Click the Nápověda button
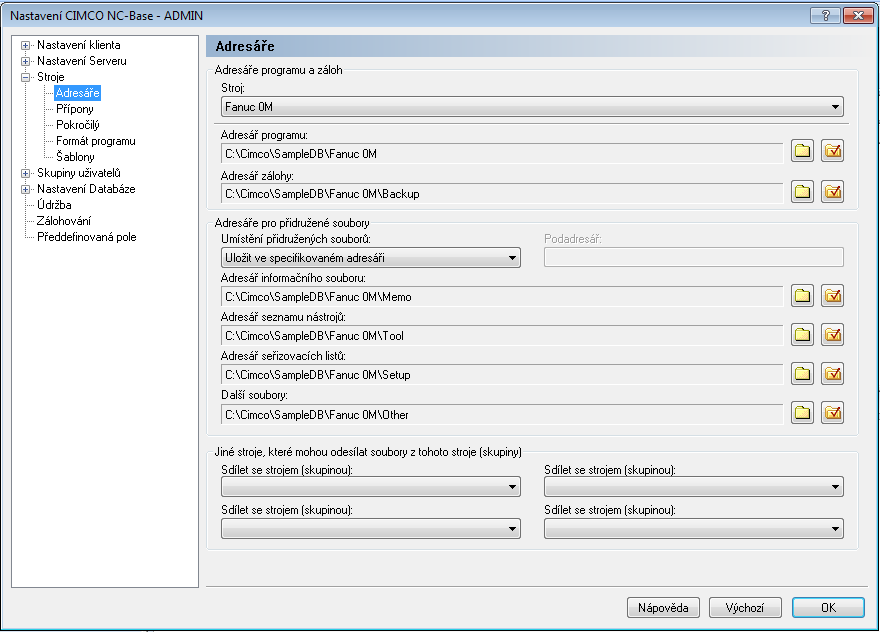 [663, 607]
